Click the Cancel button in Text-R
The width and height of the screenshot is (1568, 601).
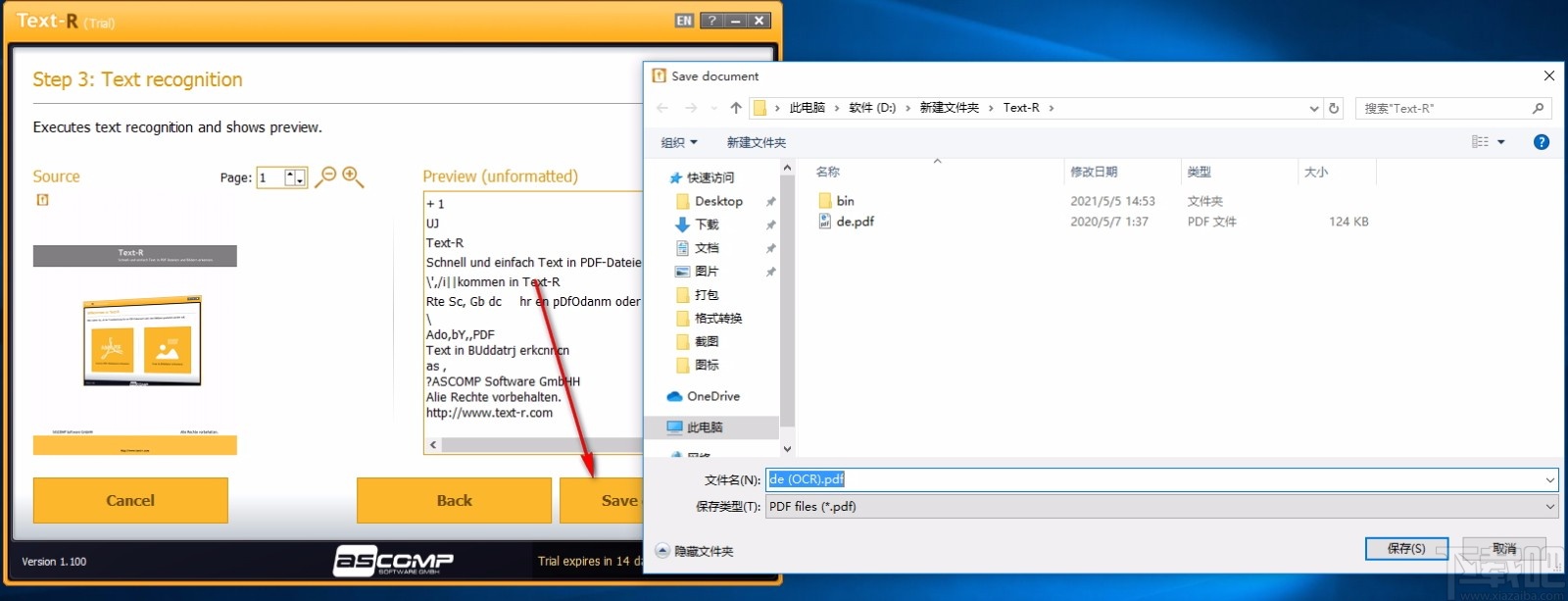coord(130,500)
